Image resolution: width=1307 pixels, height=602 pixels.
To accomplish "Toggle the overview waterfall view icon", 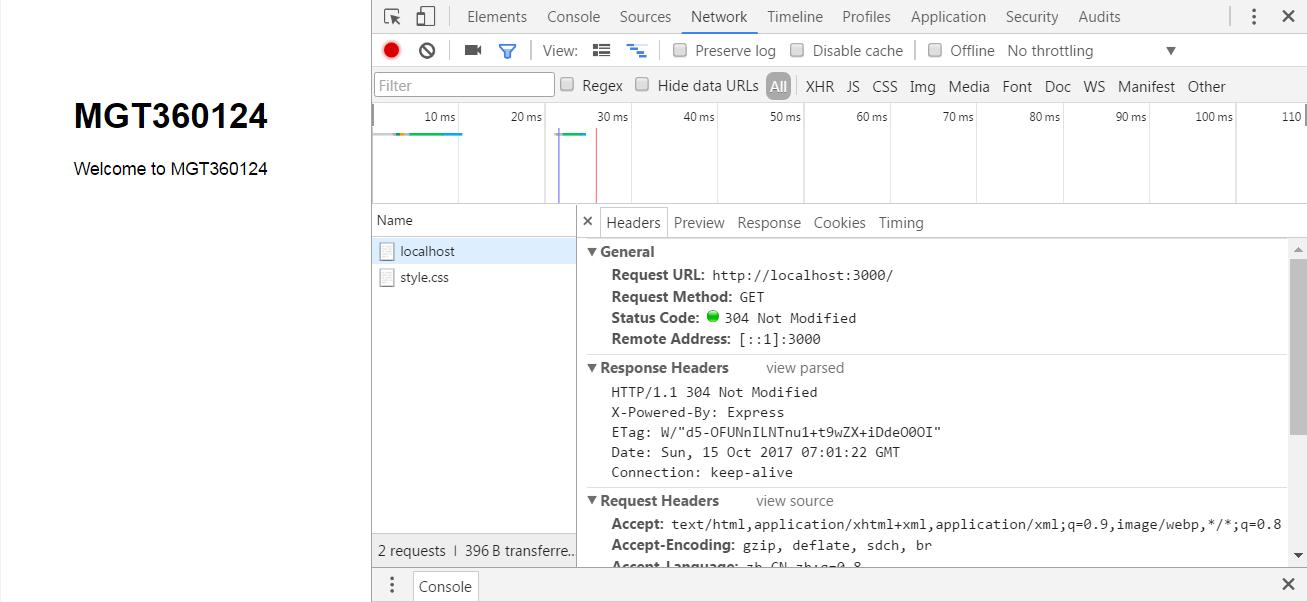I will (x=636, y=50).
